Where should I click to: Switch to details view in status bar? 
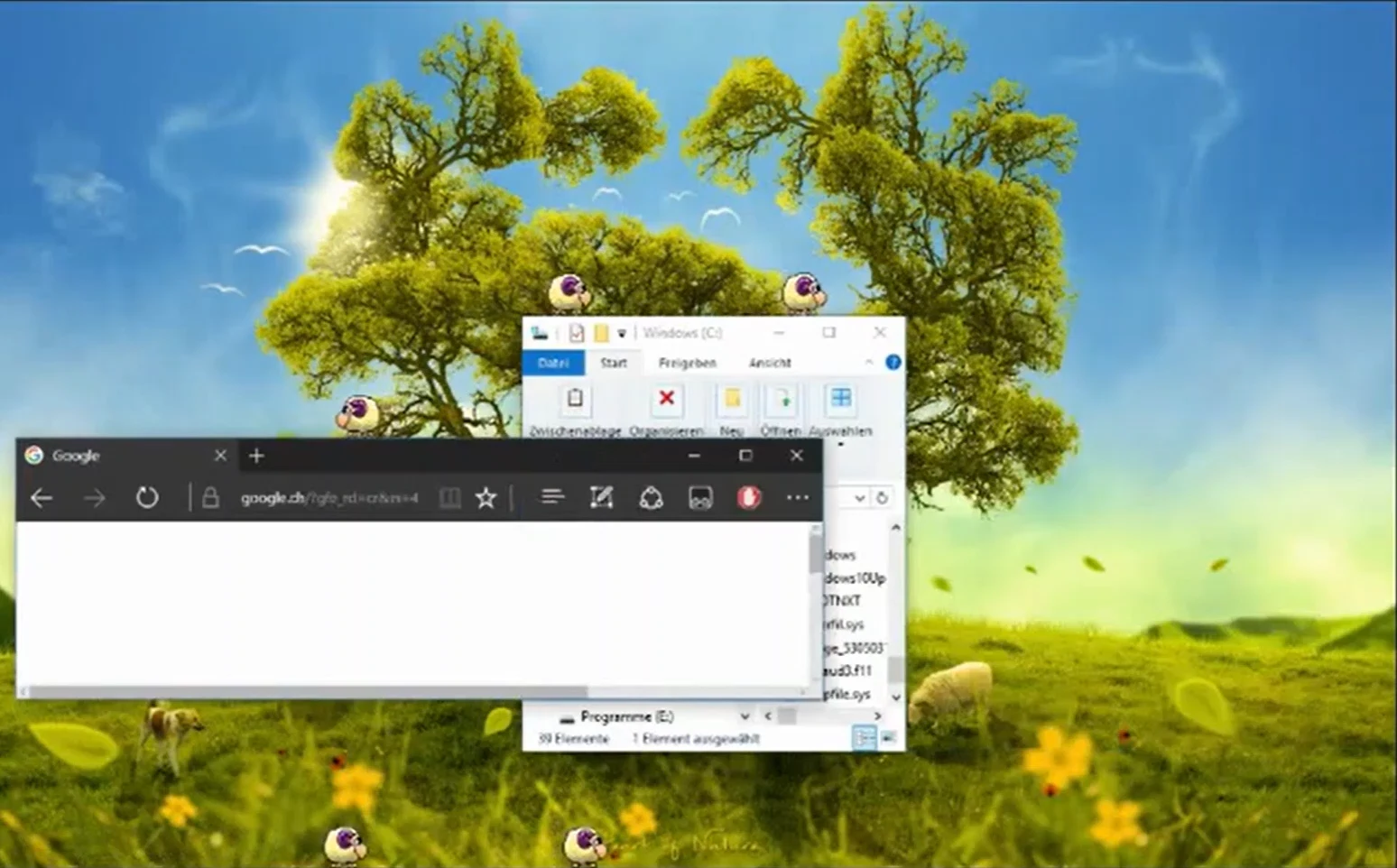pos(865,738)
